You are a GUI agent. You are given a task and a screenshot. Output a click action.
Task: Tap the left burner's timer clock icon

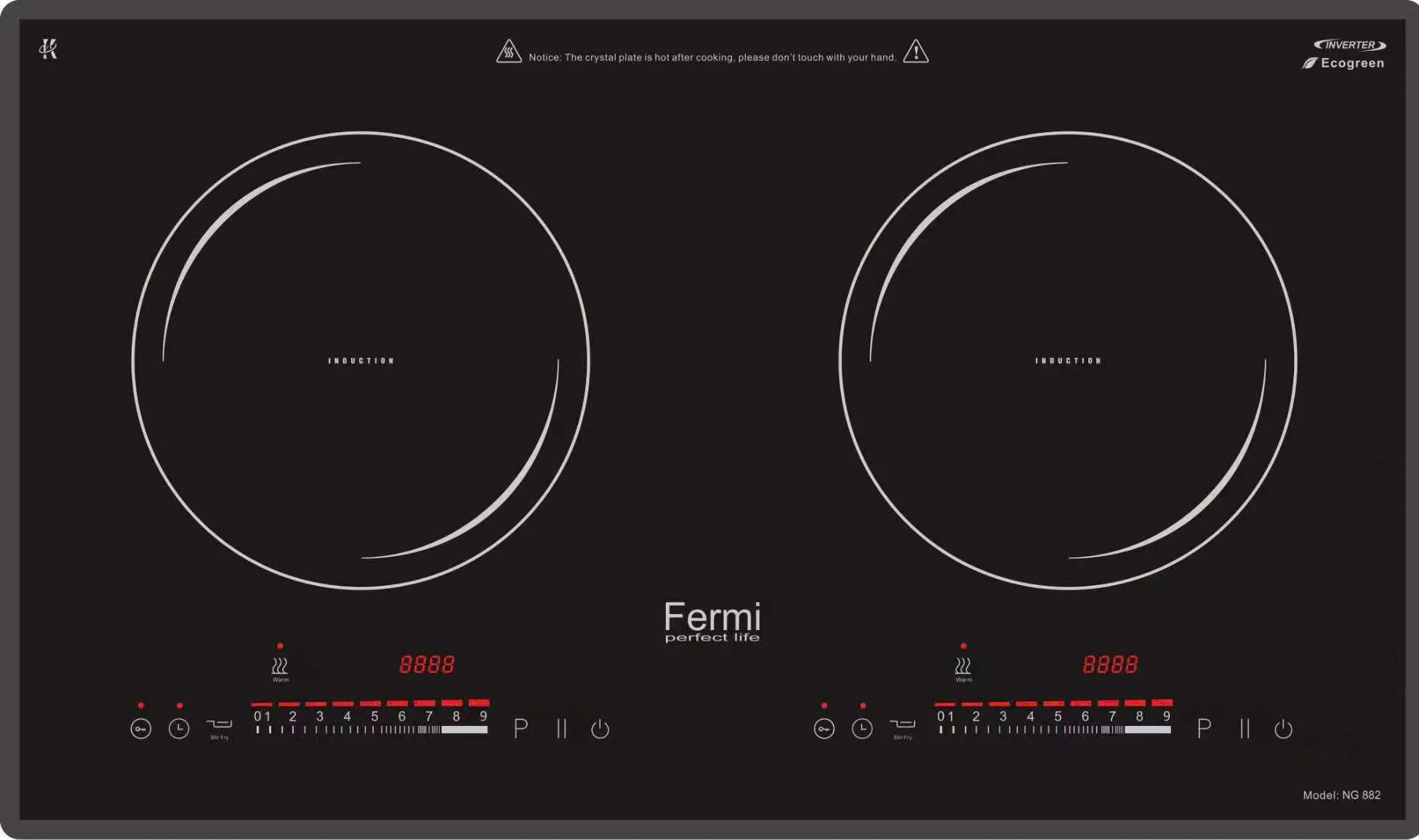click(179, 729)
